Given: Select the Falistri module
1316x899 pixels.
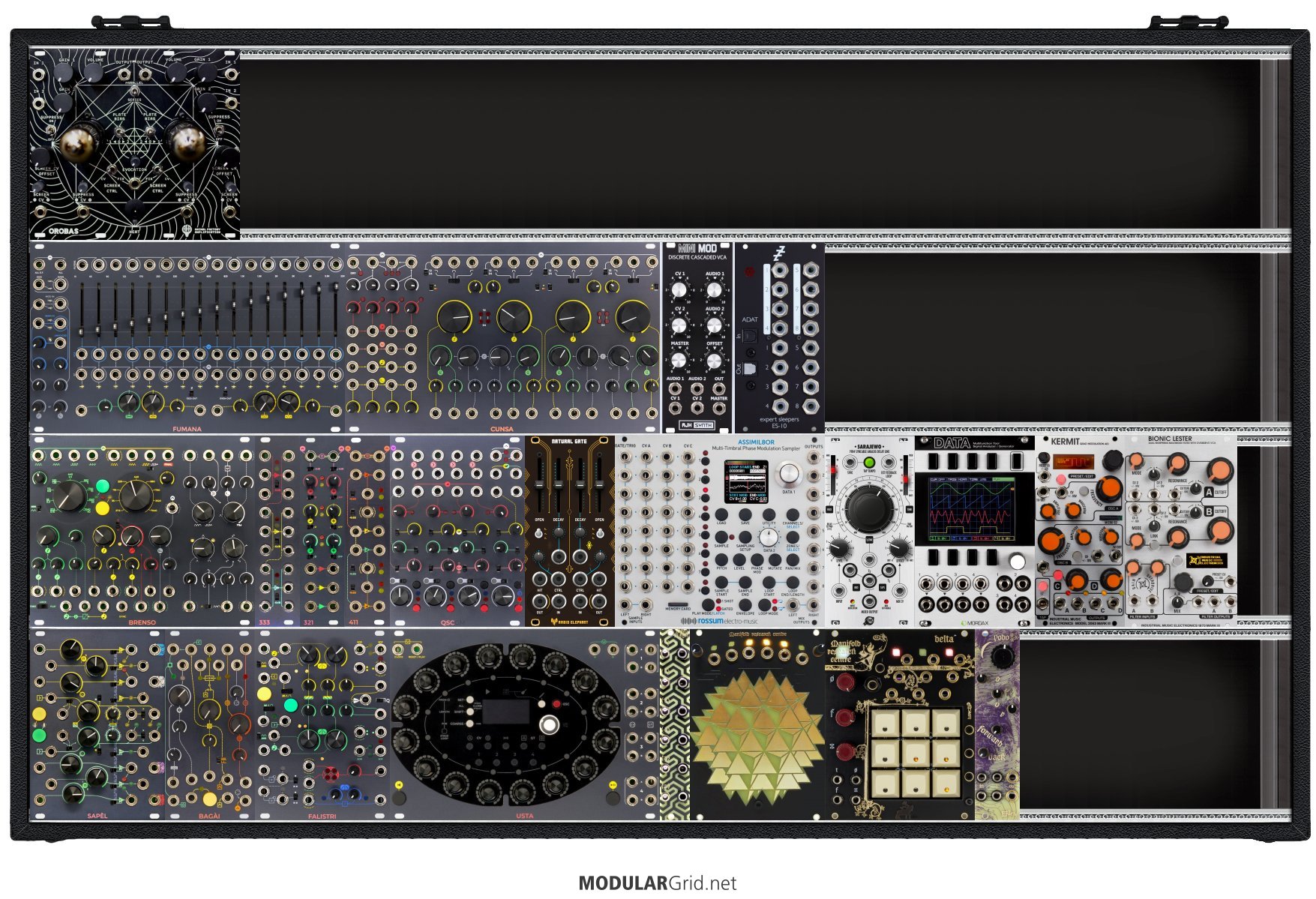Looking at the screenshot, I should pos(322,724).
